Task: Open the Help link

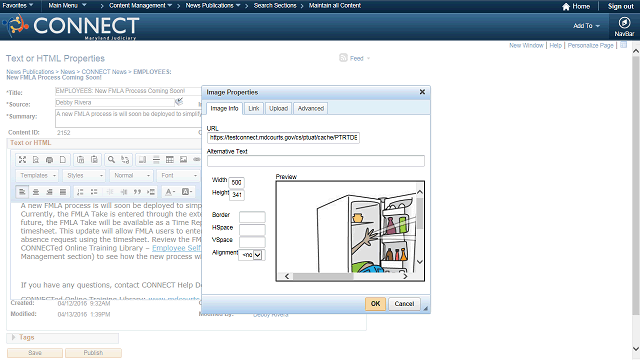Action: tap(556, 45)
